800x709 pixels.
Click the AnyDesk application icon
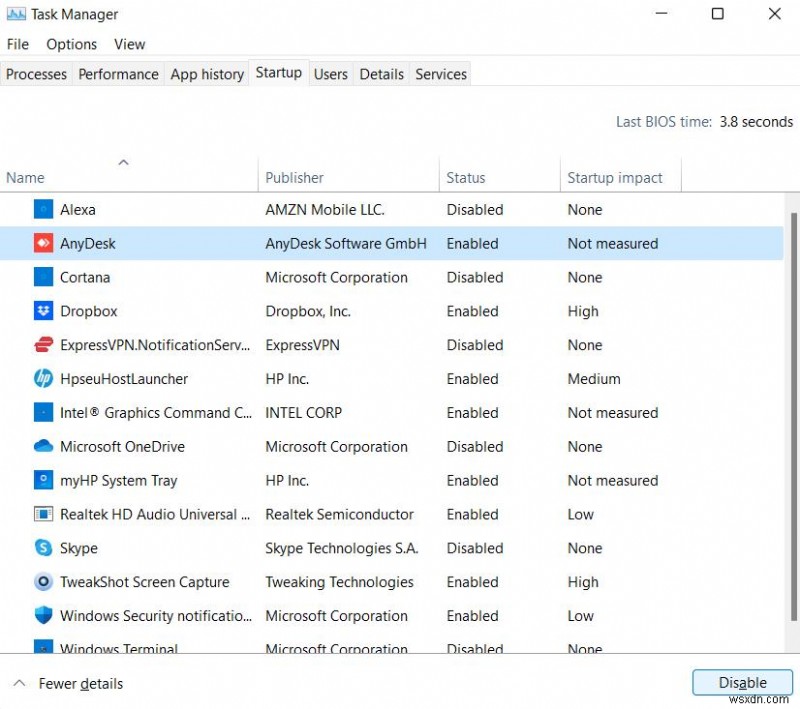(43, 243)
